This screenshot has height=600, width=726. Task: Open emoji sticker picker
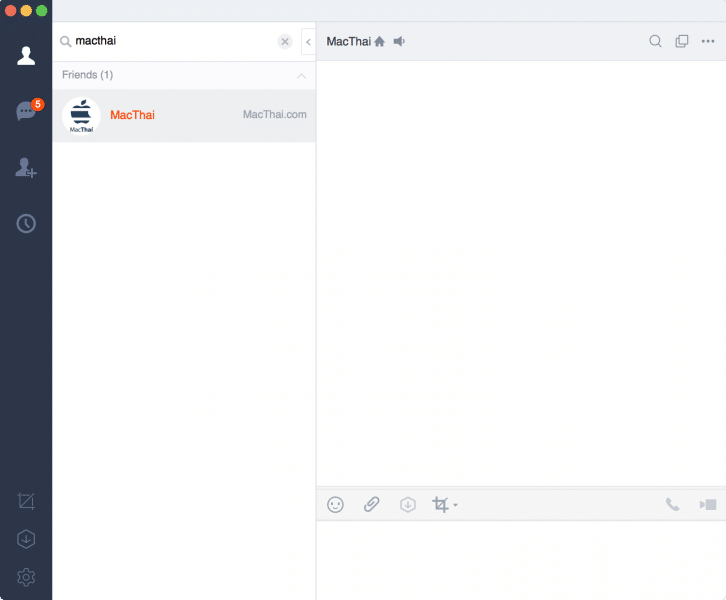[x=335, y=504]
